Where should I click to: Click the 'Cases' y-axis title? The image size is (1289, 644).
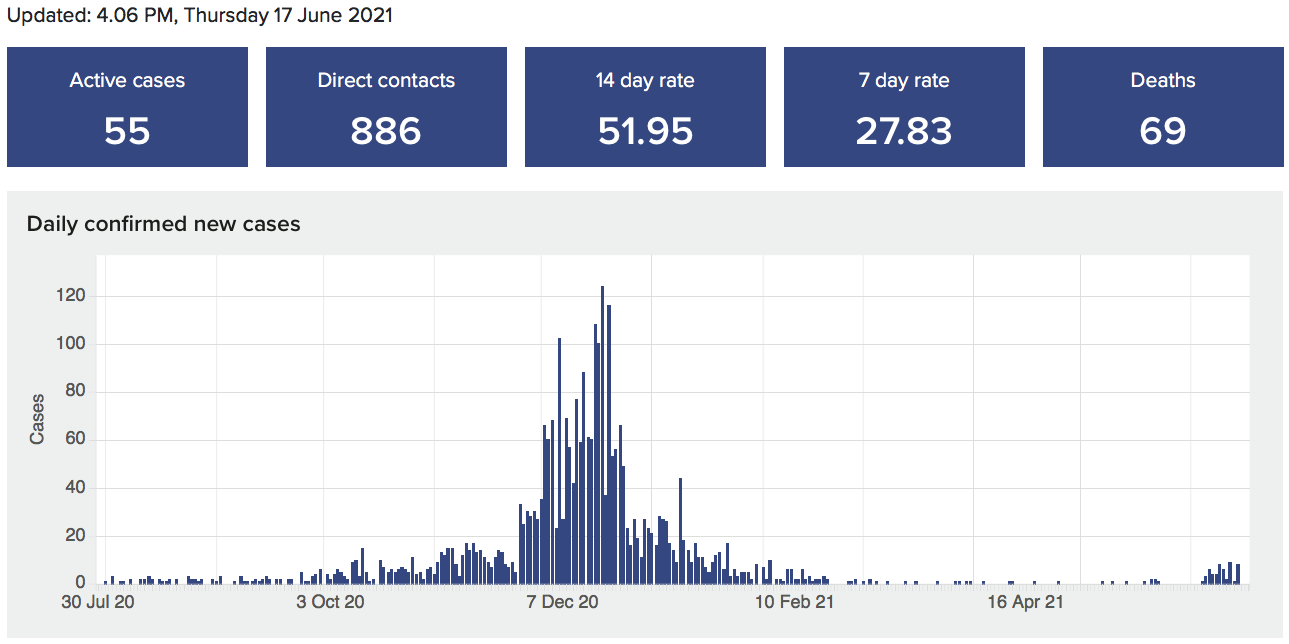click(37, 419)
